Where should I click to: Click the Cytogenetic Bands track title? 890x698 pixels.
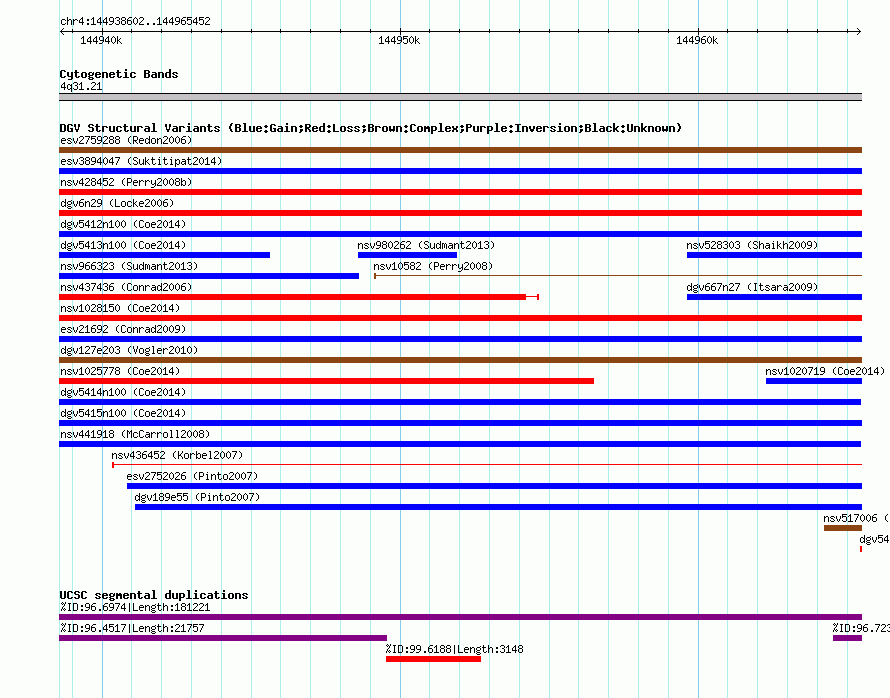coord(119,74)
